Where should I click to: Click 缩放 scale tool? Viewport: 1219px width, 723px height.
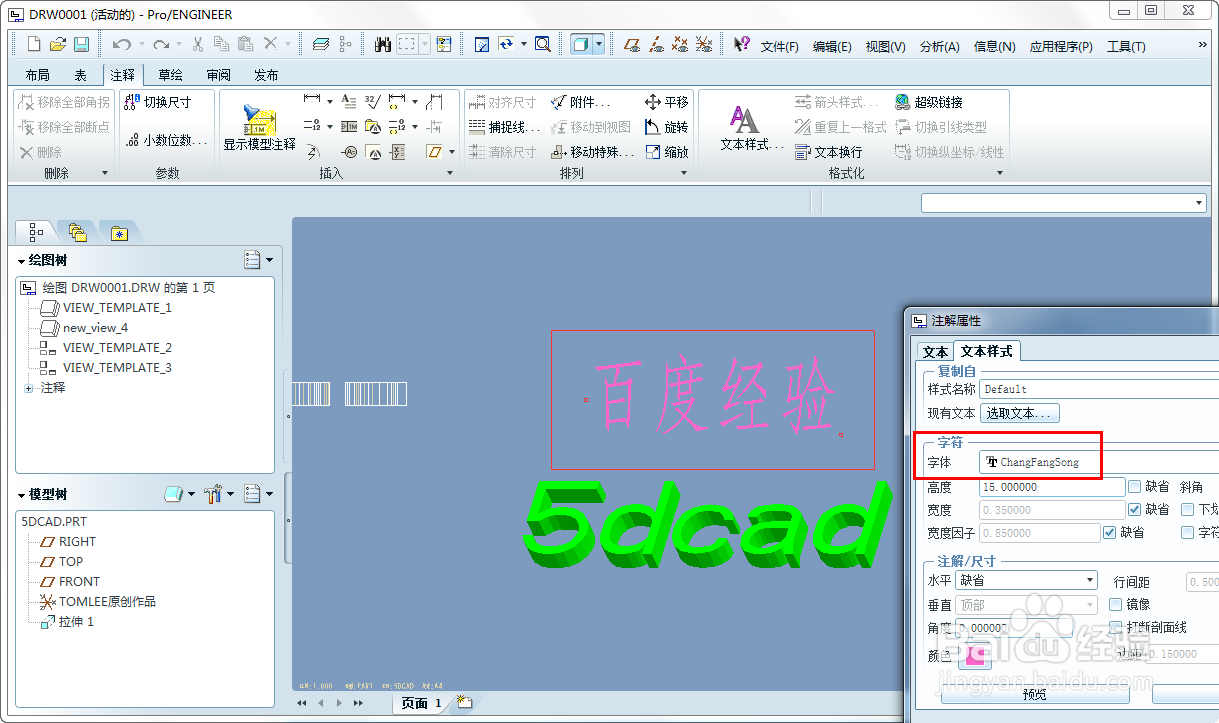click(x=667, y=152)
